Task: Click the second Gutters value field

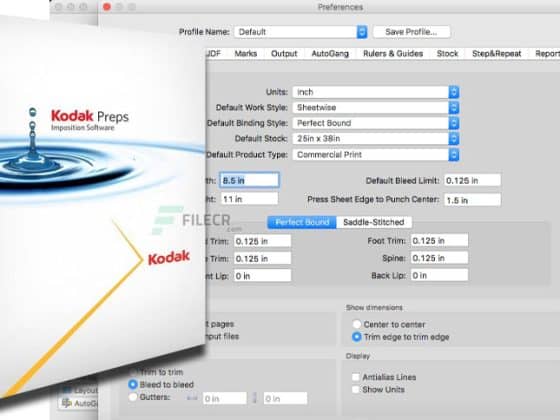Action: [285, 398]
